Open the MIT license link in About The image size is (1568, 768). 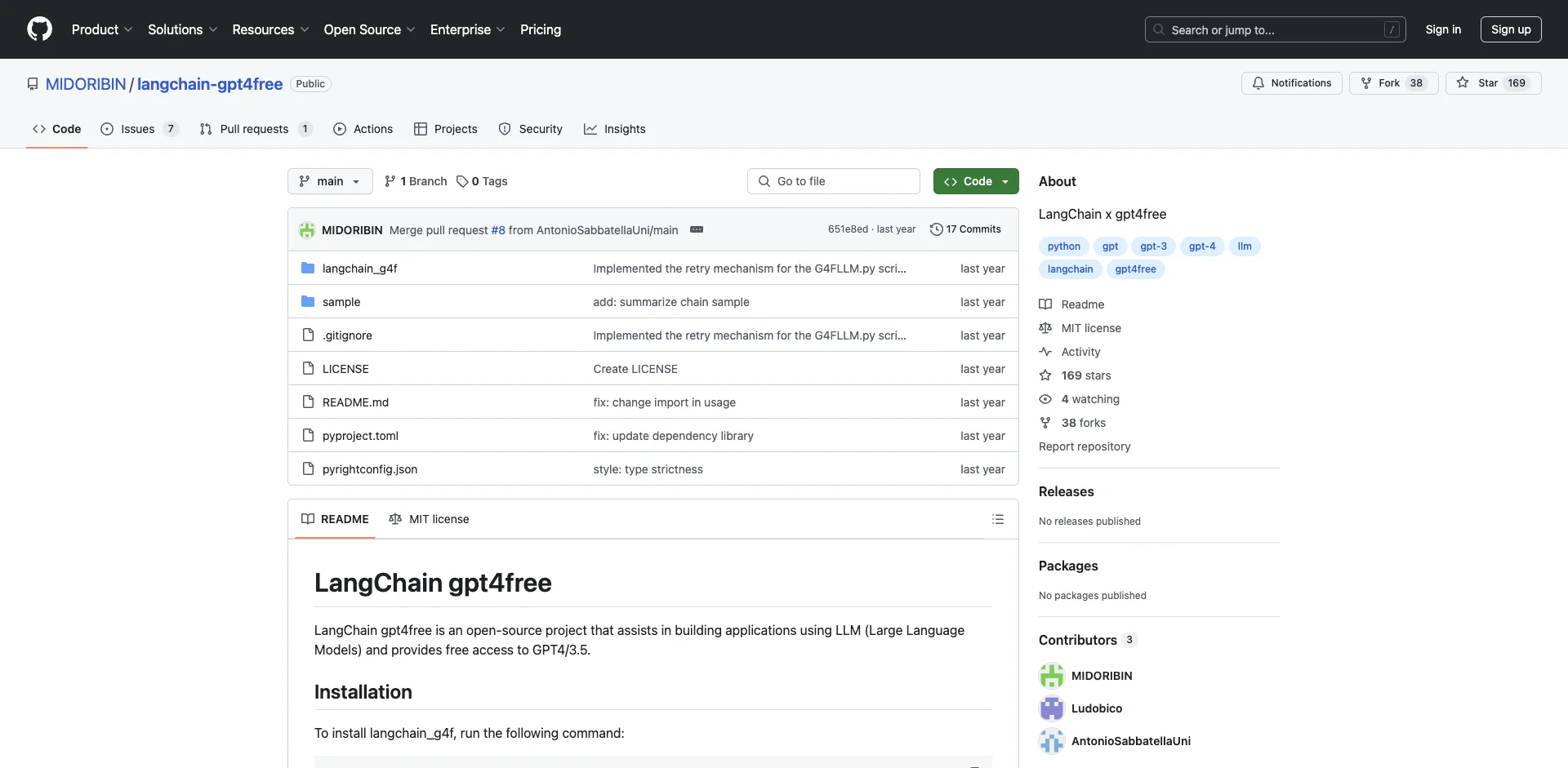point(1080,328)
